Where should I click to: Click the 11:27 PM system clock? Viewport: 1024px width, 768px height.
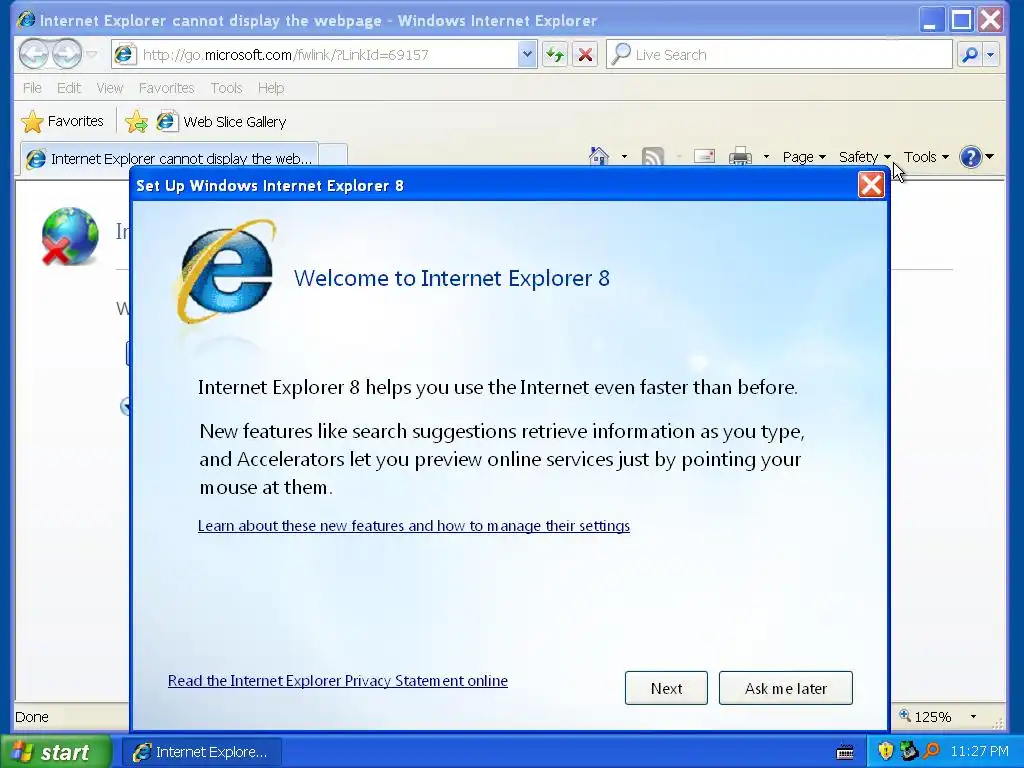[x=980, y=751]
